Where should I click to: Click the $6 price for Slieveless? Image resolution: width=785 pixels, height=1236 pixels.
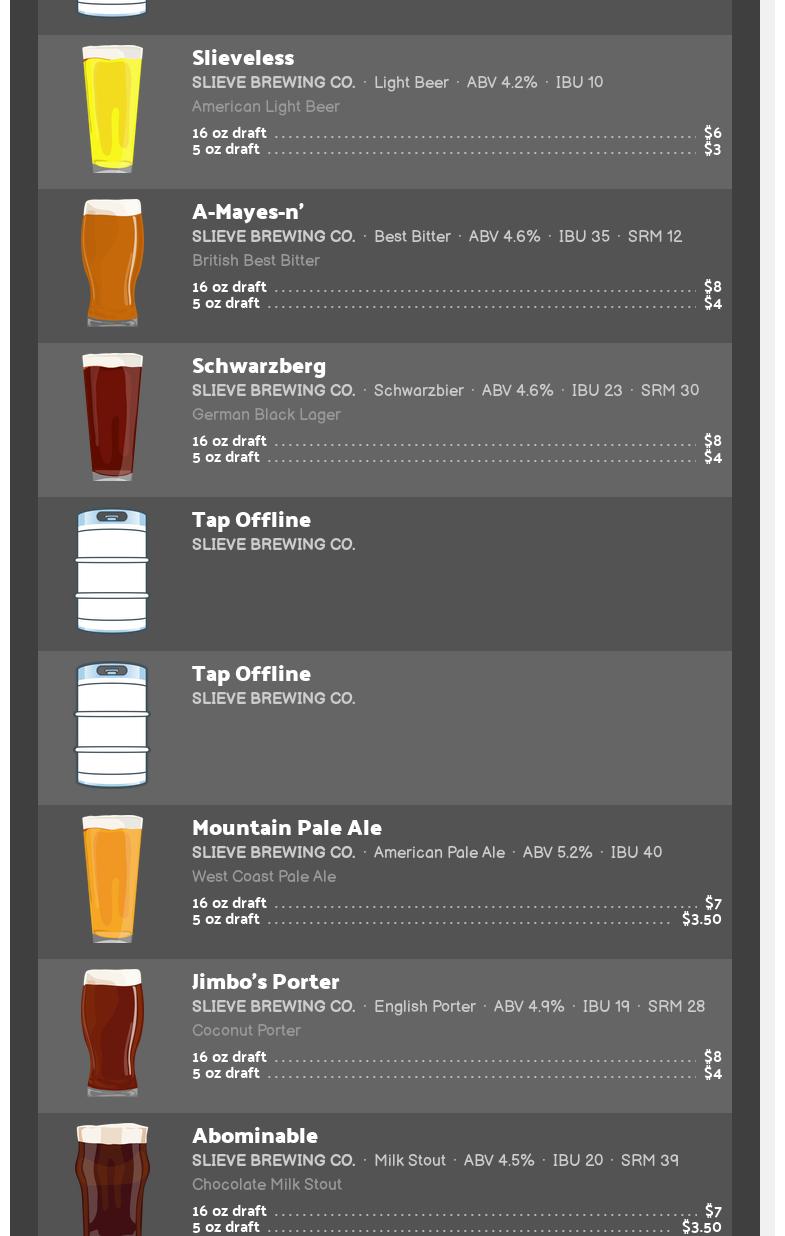click(712, 133)
